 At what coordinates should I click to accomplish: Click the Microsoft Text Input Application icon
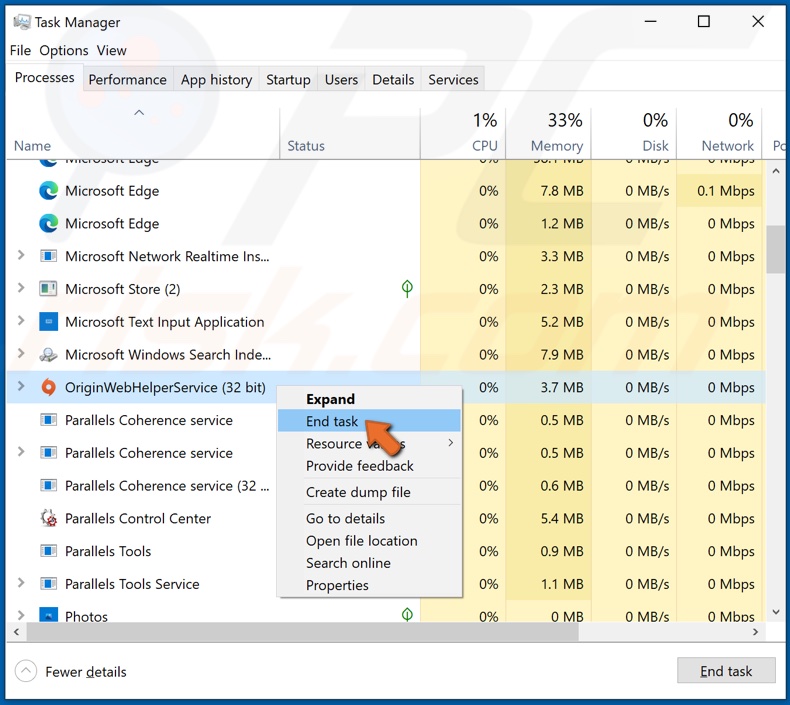(48, 322)
